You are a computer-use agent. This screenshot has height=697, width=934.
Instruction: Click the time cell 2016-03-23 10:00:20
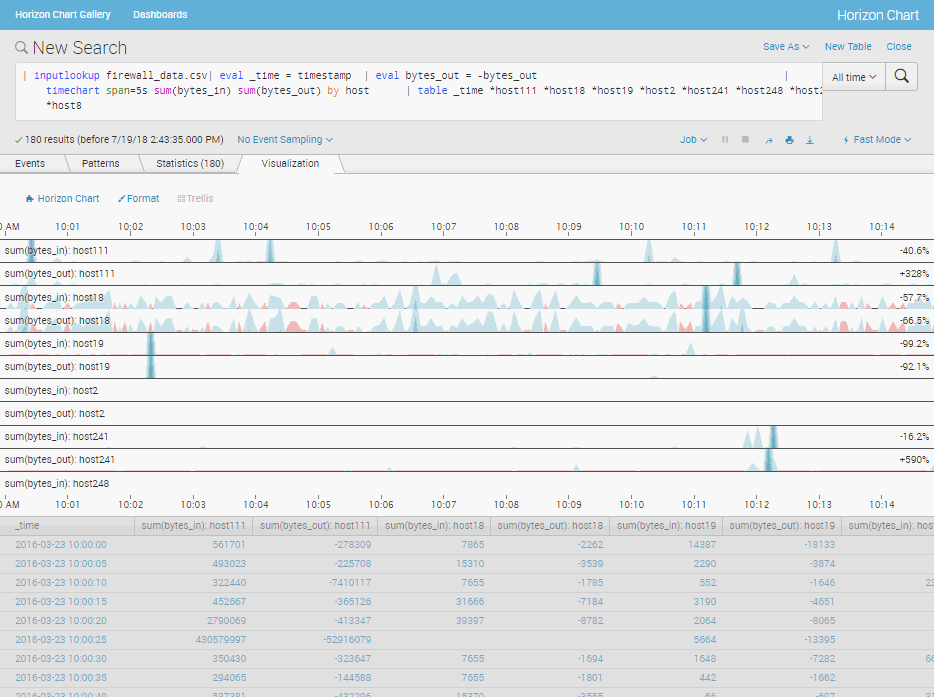pos(61,621)
